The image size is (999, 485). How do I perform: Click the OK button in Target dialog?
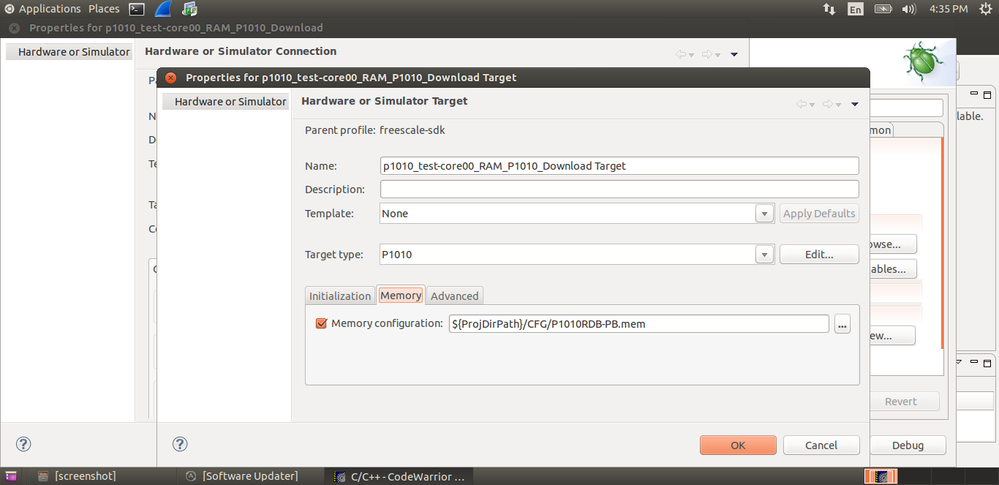[738, 445]
